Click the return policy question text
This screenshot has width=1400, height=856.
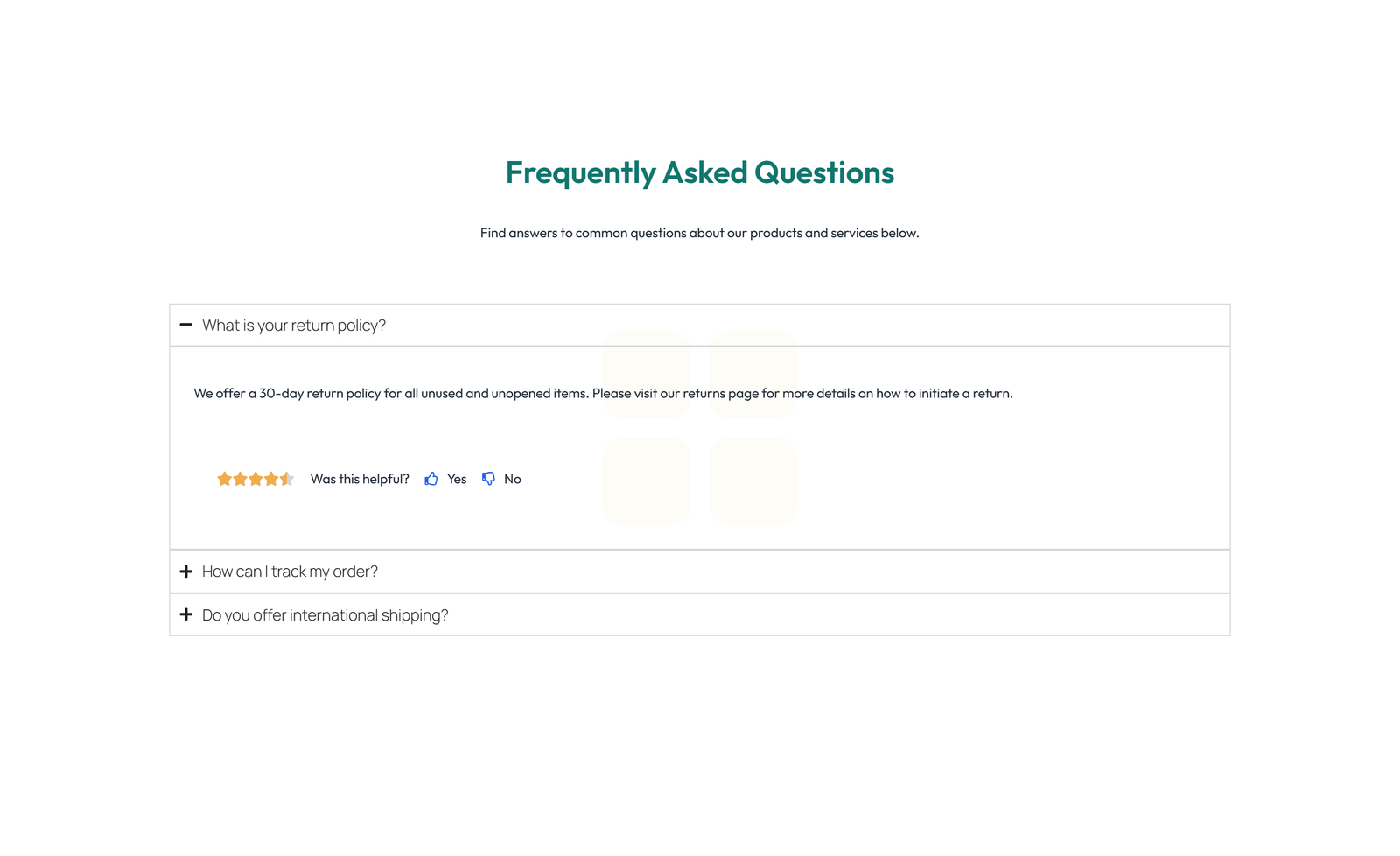(x=293, y=325)
